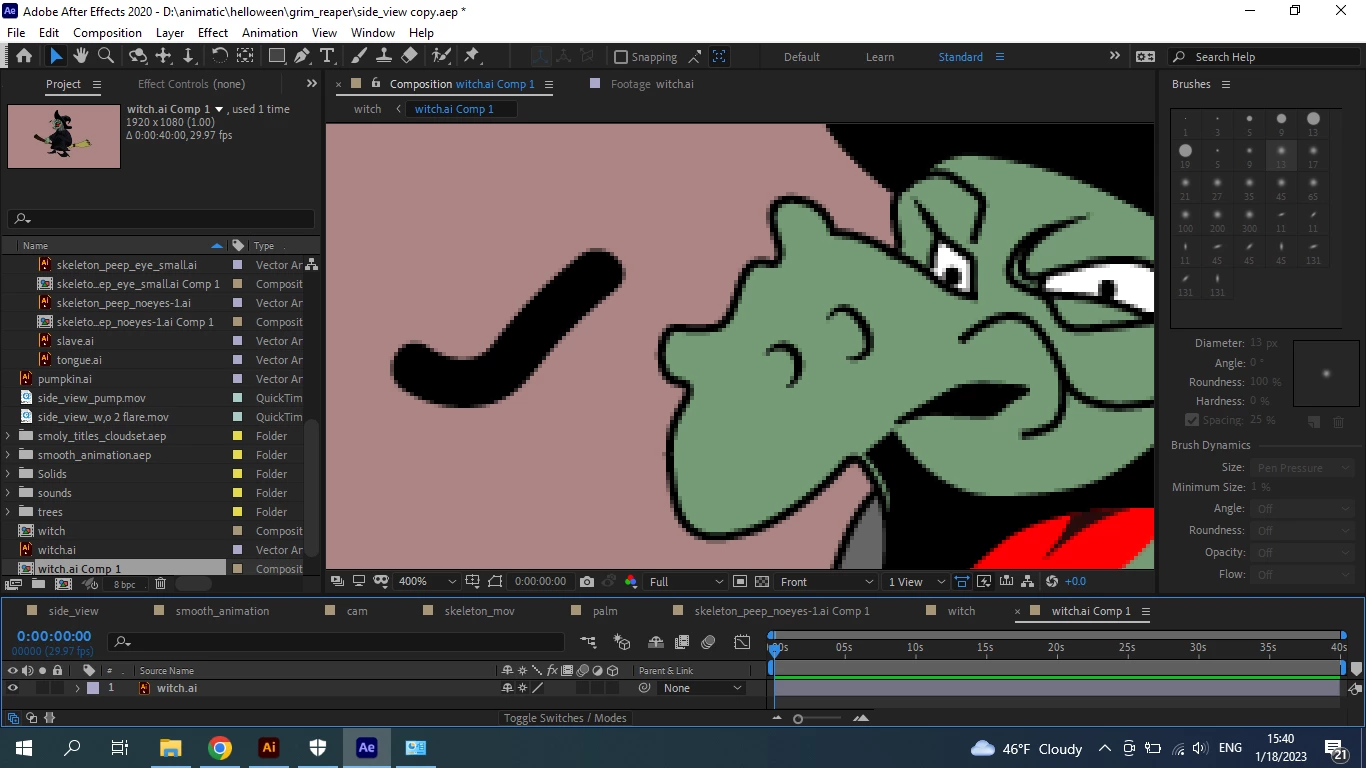The image size is (1366, 768).
Task: Toggle the Spacing checkbox in Brushes
Action: click(1192, 420)
